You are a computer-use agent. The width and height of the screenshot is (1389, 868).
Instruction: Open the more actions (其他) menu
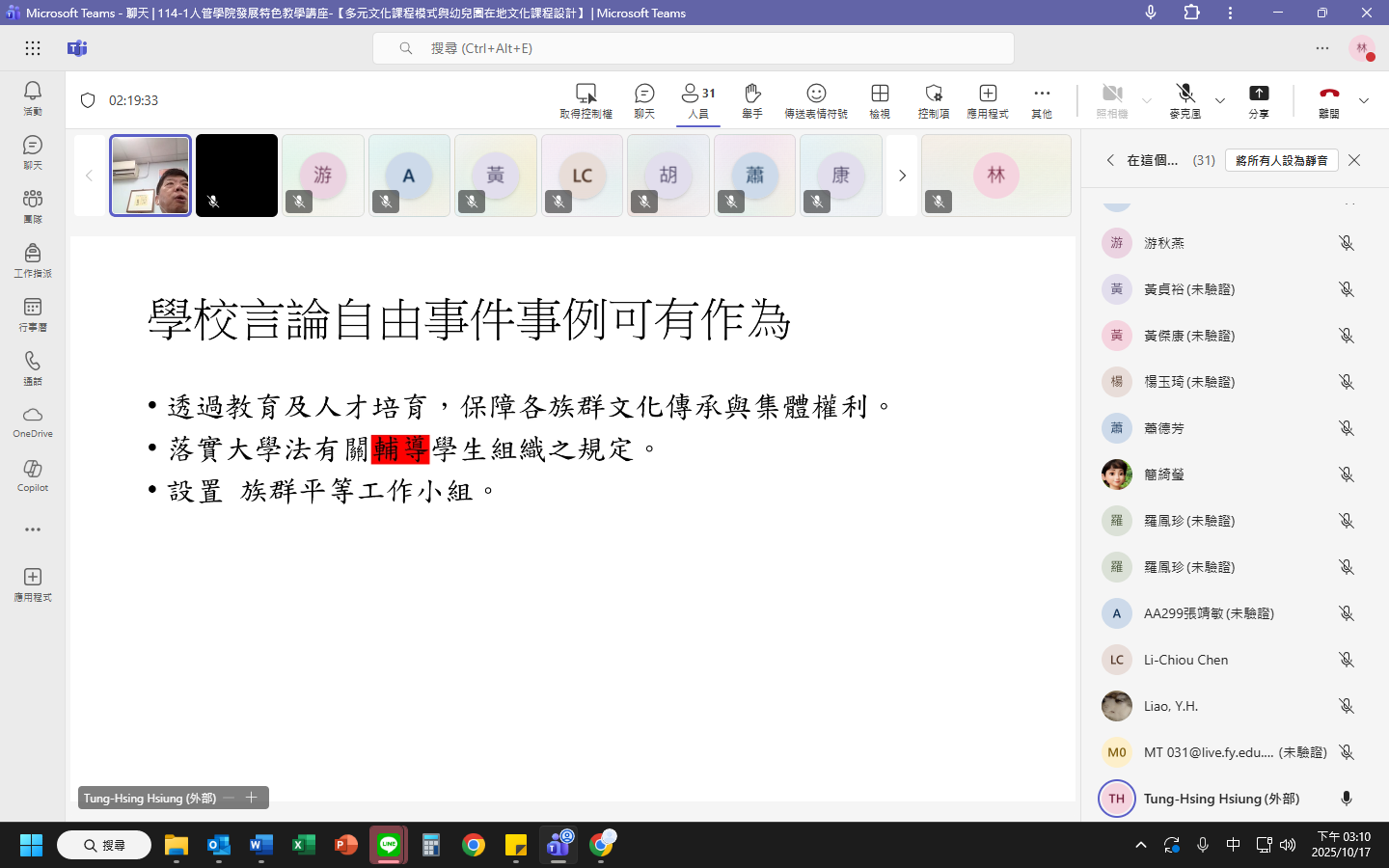click(1042, 99)
